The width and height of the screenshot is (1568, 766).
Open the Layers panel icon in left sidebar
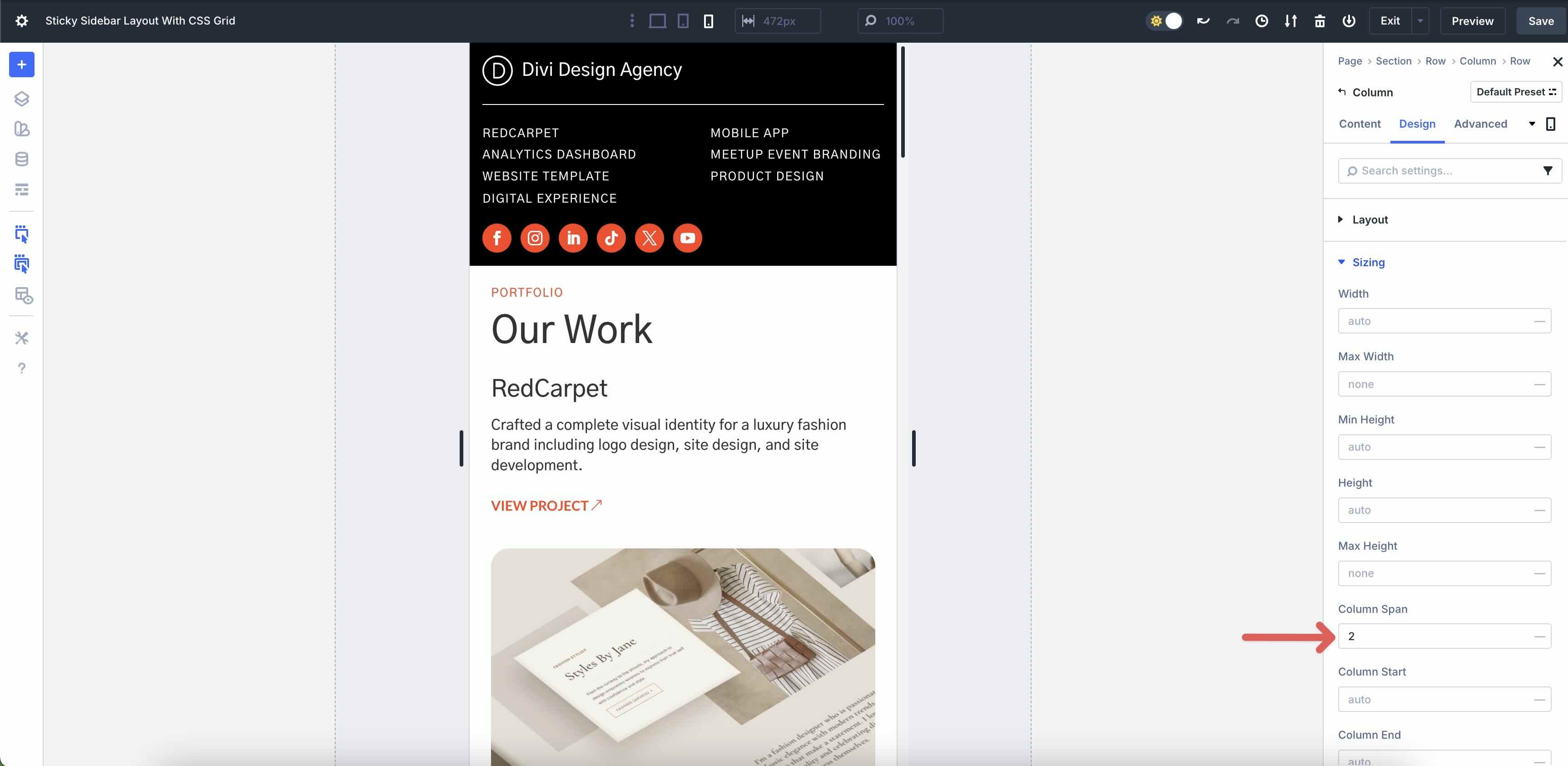(21, 98)
